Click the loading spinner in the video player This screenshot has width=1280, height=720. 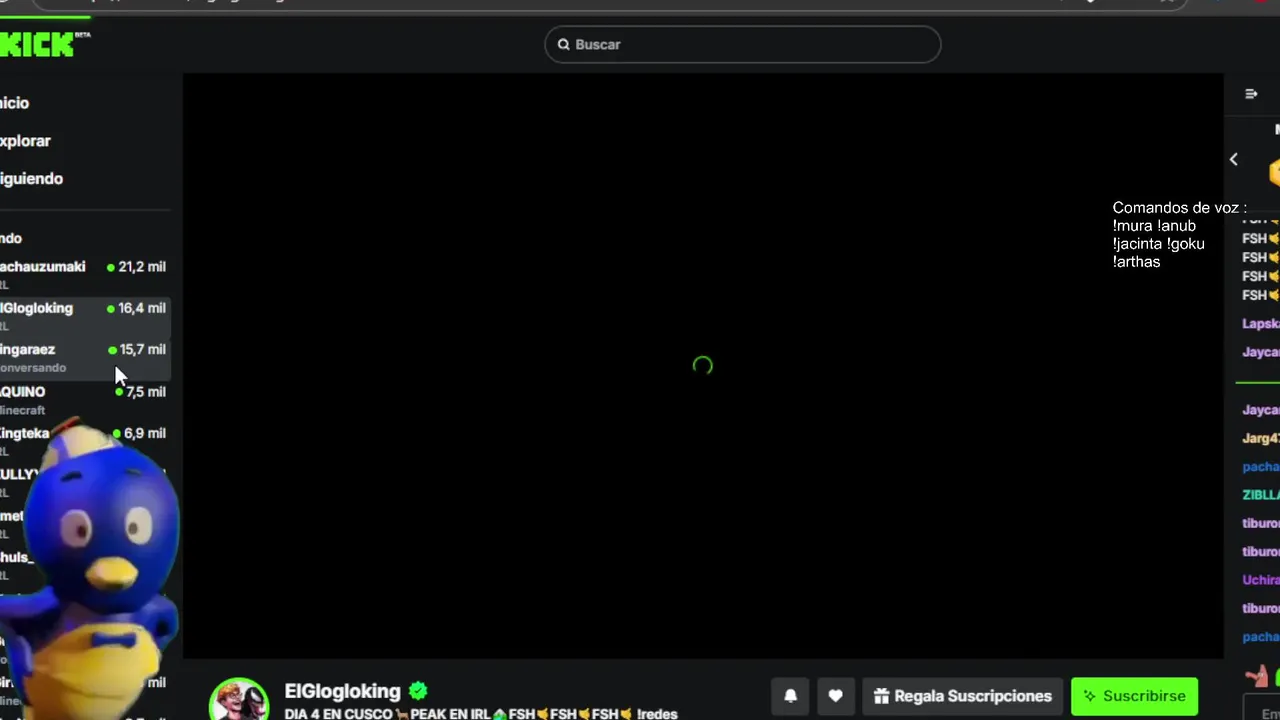tap(702, 366)
